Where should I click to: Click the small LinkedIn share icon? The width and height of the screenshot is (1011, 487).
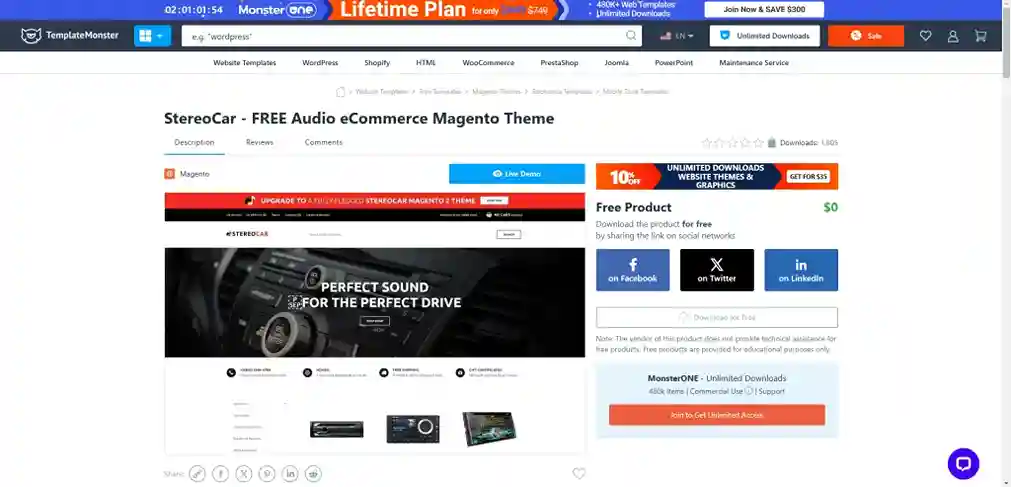tap(290, 474)
